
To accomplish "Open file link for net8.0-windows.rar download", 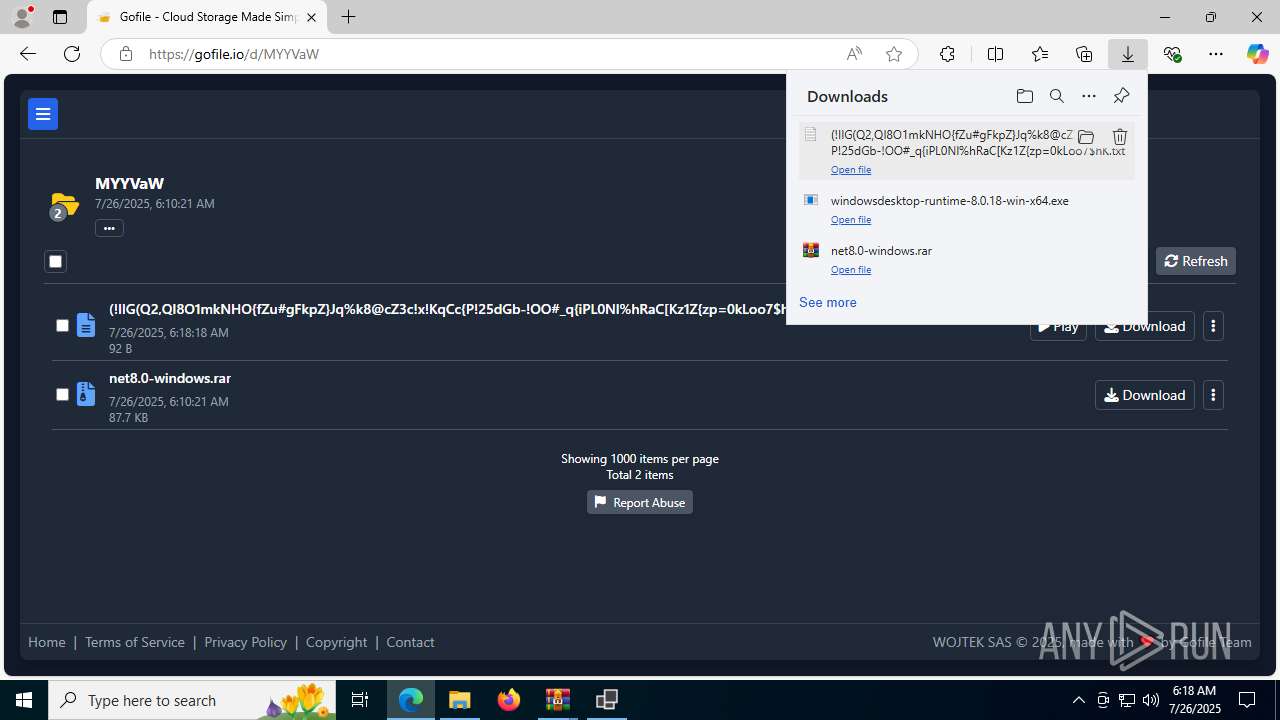I will coord(851,270).
